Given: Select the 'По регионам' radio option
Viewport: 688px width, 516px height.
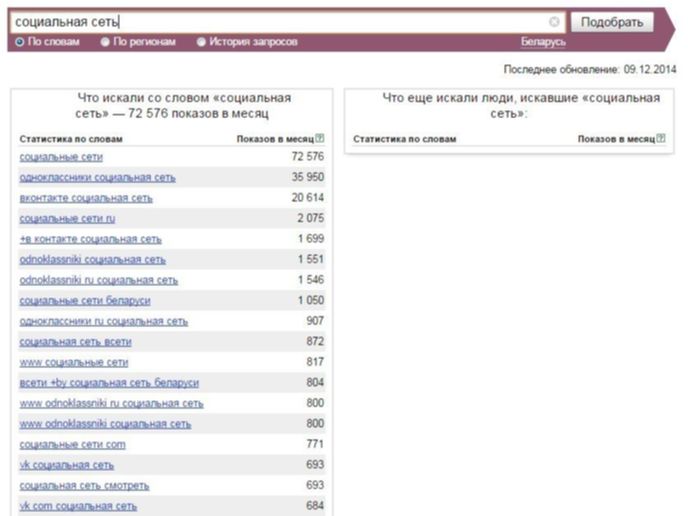Looking at the screenshot, I should (105, 42).
